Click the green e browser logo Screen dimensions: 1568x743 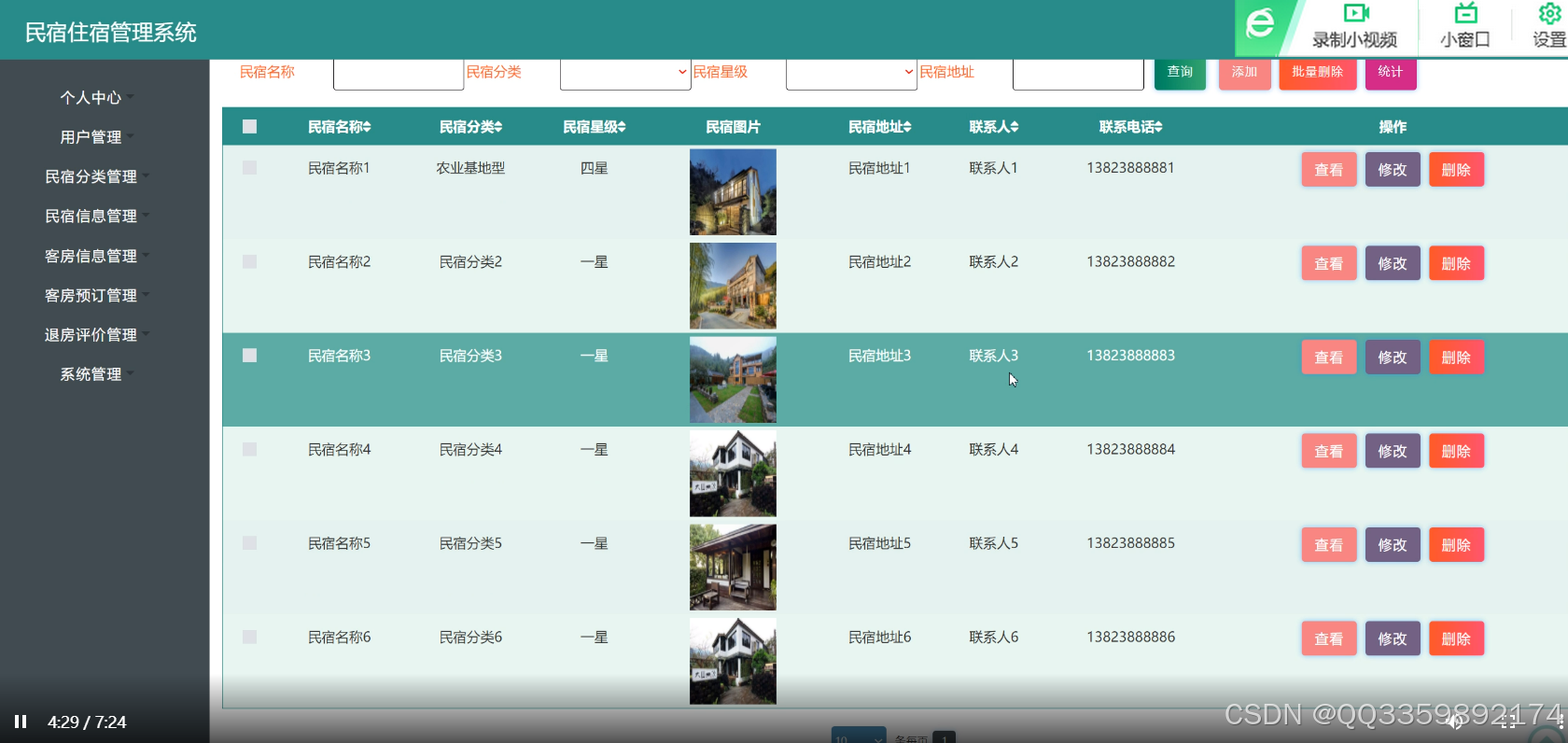(x=1260, y=23)
